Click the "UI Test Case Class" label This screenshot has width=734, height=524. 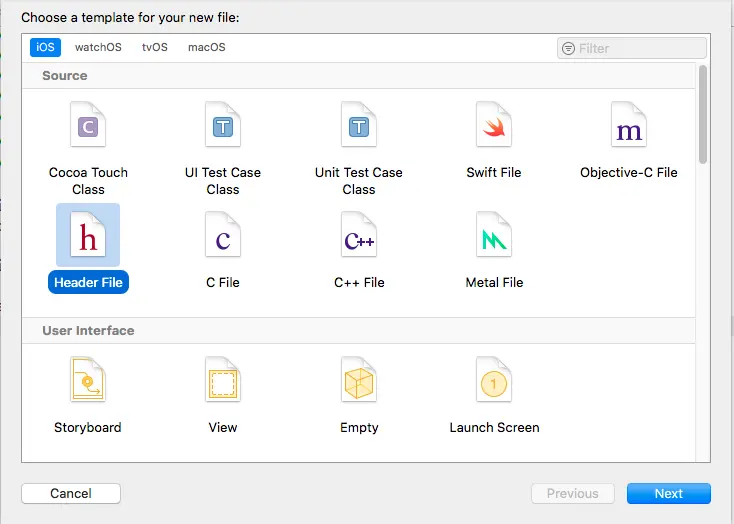click(223, 181)
